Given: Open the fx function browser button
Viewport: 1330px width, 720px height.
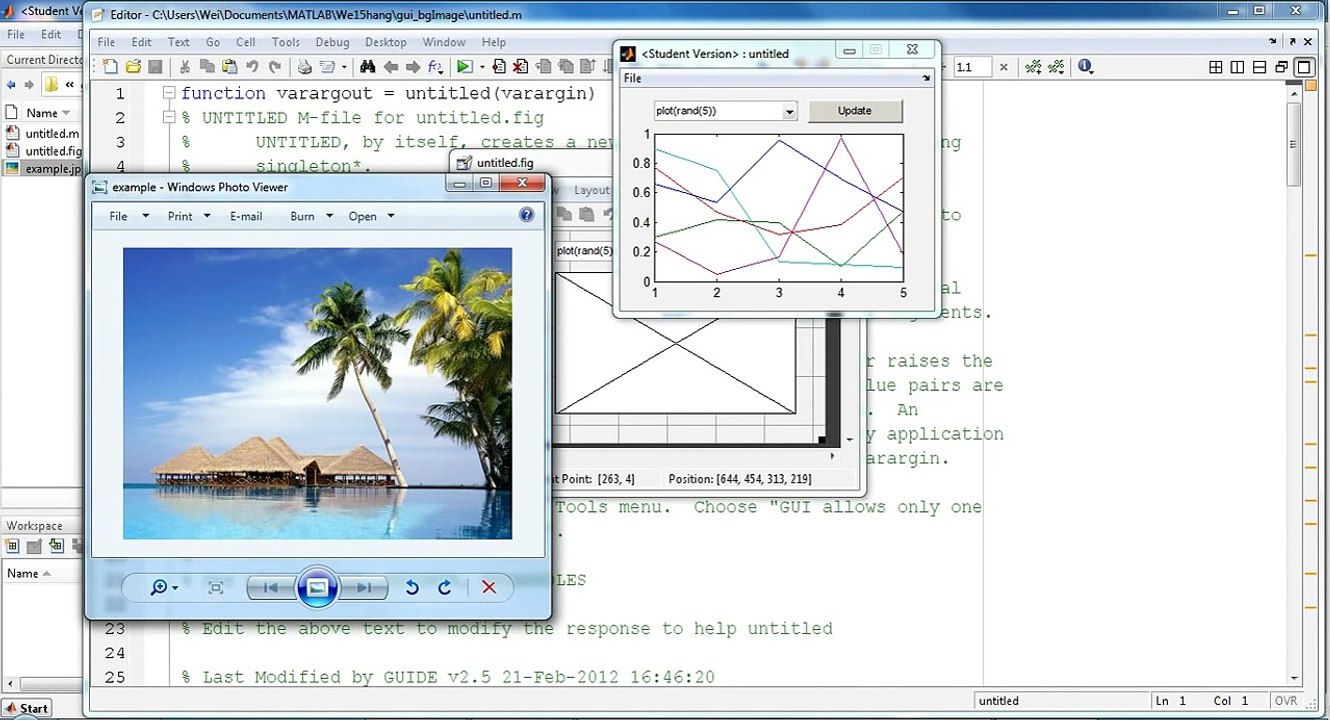Looking at the screenshot, I should 434,67.
